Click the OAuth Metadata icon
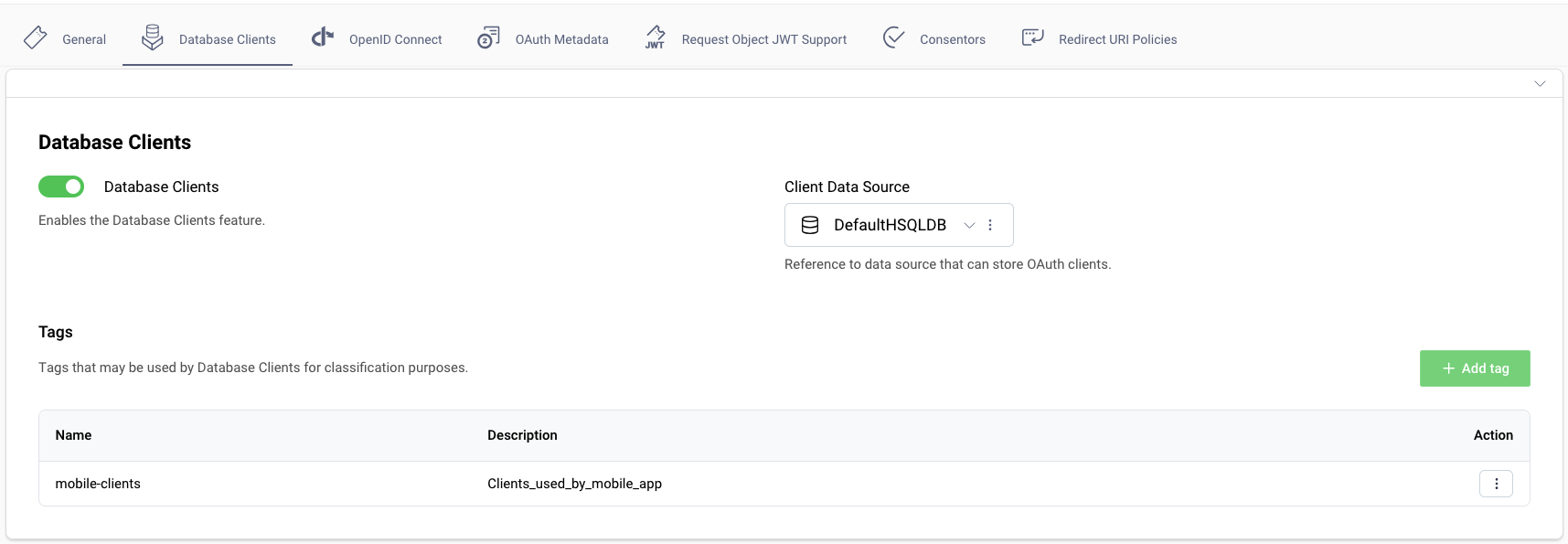The width and height of the screenshot is (1568, 544). point(488,37)
